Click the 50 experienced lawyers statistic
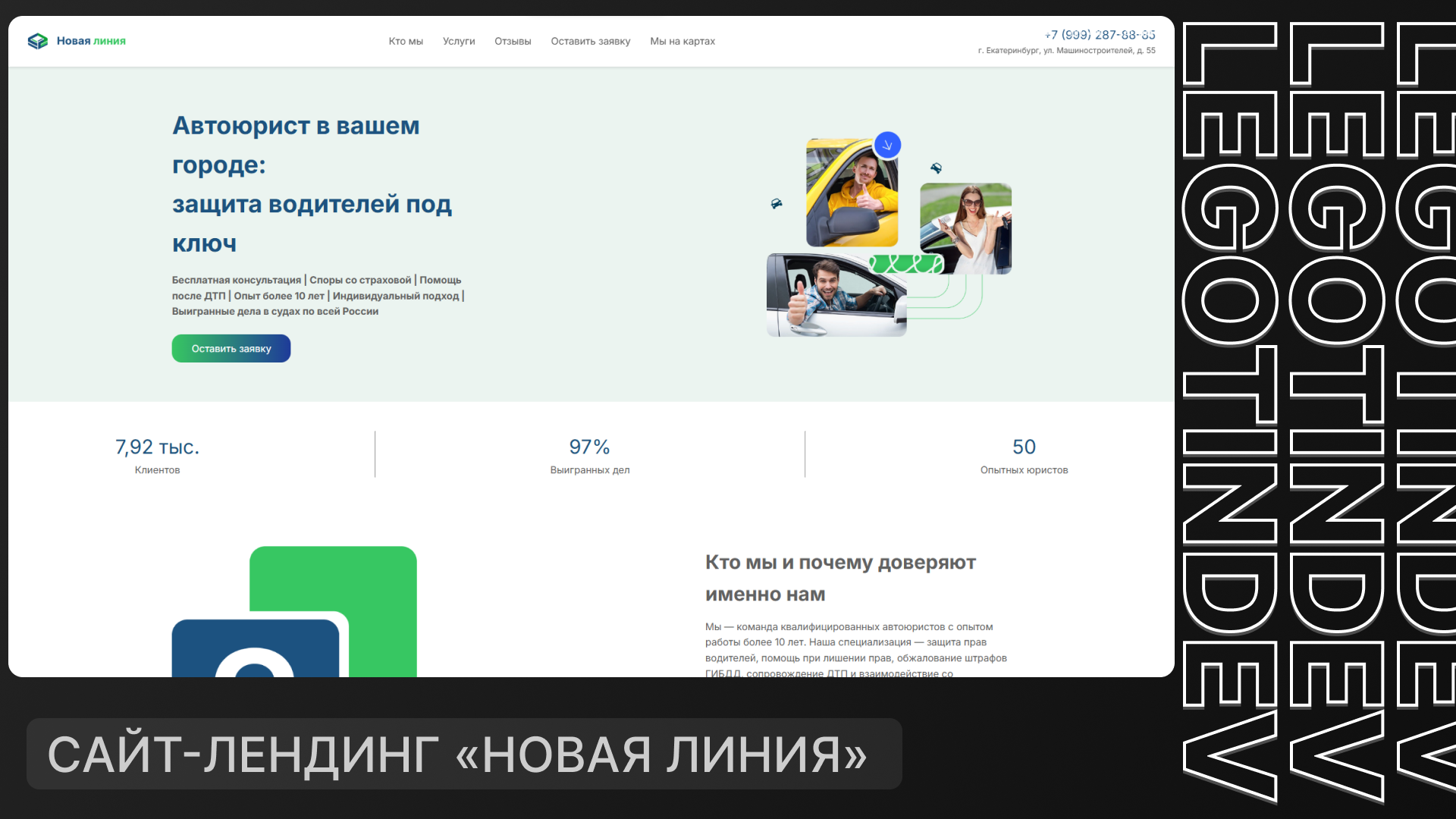This screenshot has width=1456, height=819. [x=1024, y=447]
